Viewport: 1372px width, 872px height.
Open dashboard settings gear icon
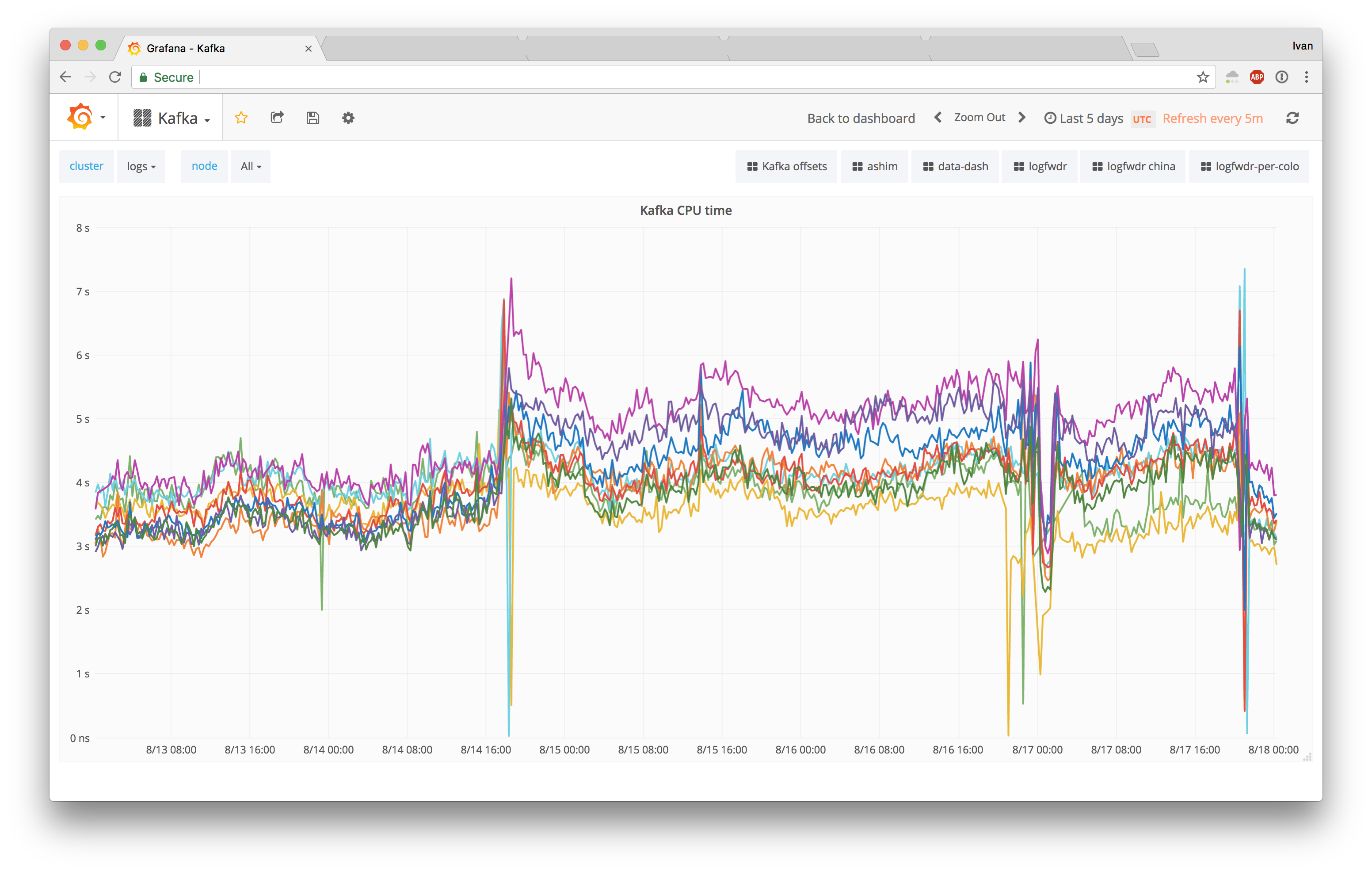[348, 118]
